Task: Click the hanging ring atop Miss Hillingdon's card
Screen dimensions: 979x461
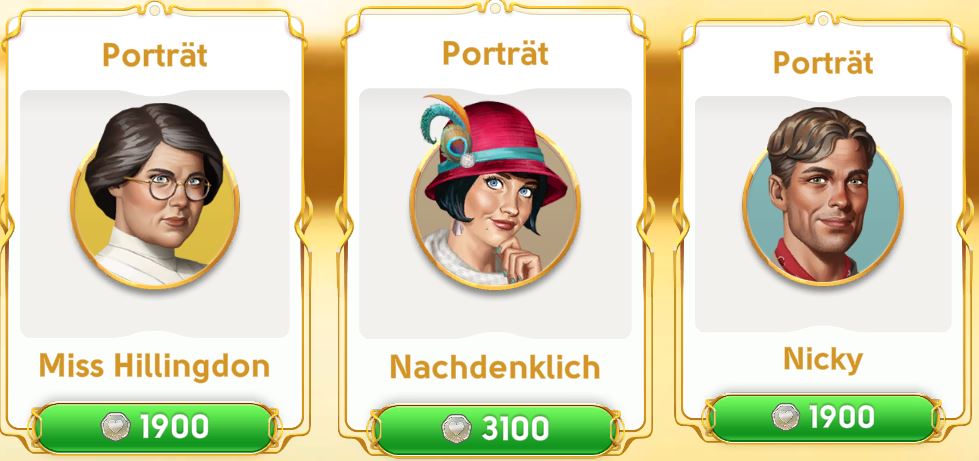Action: click(x=154, y=8)
